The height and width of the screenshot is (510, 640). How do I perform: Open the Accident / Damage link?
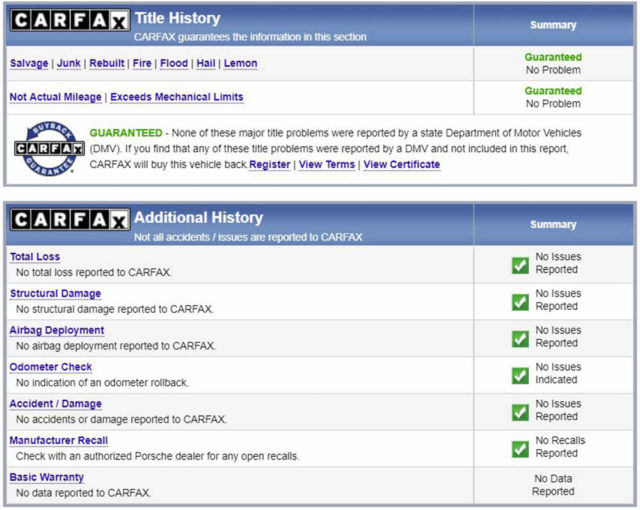[x=56, y=404]
